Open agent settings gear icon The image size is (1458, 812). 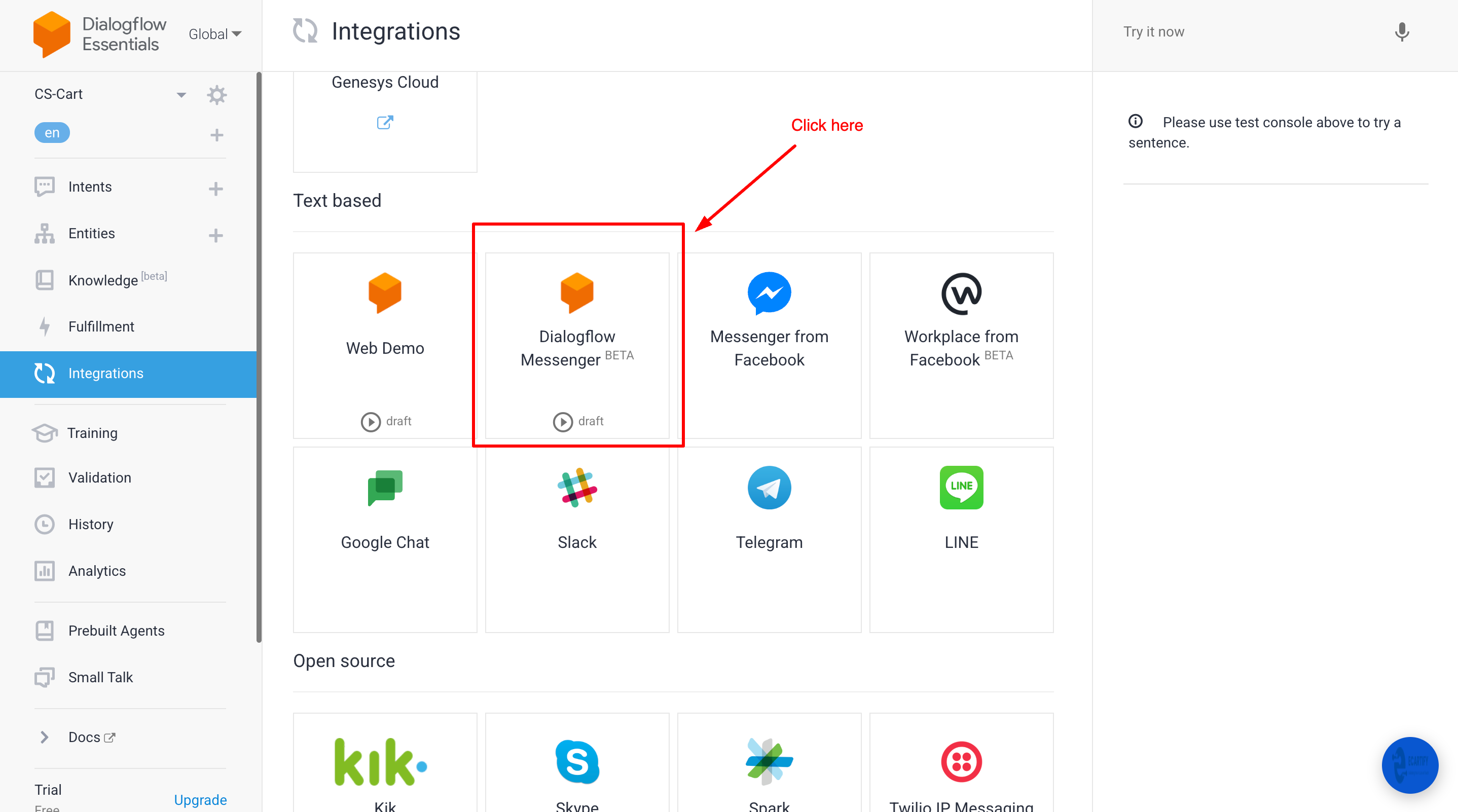point(217,94)
